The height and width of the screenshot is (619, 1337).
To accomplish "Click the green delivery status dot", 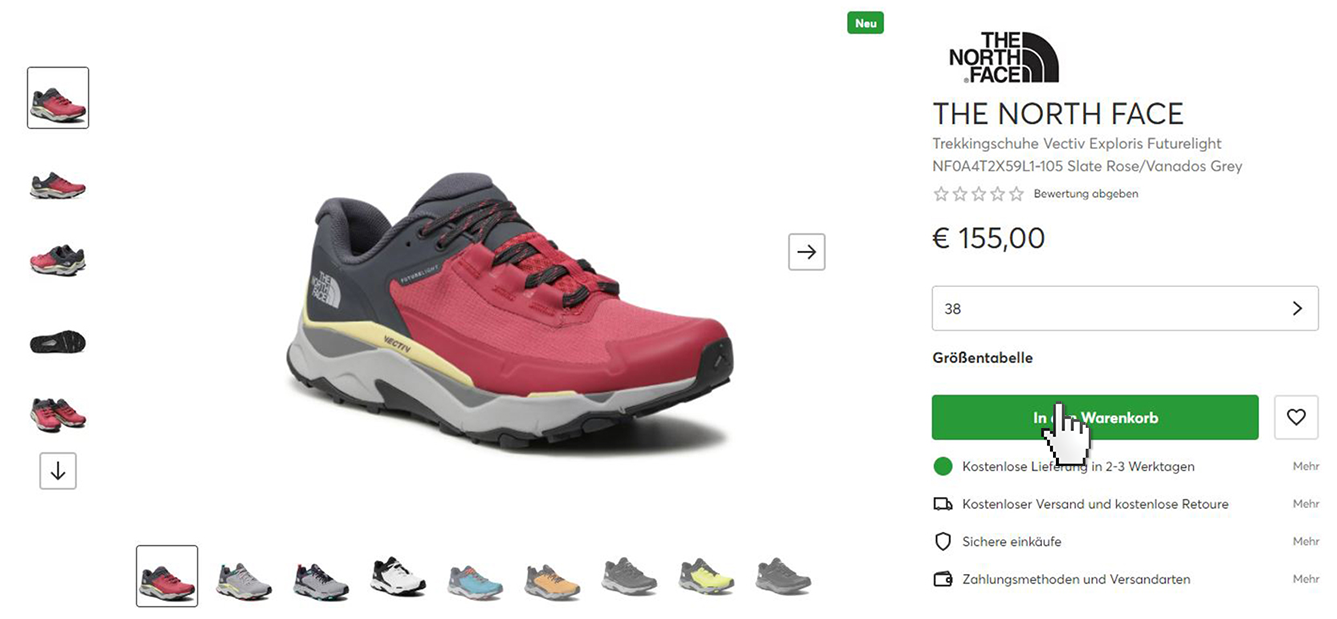I will coord(942,466).
